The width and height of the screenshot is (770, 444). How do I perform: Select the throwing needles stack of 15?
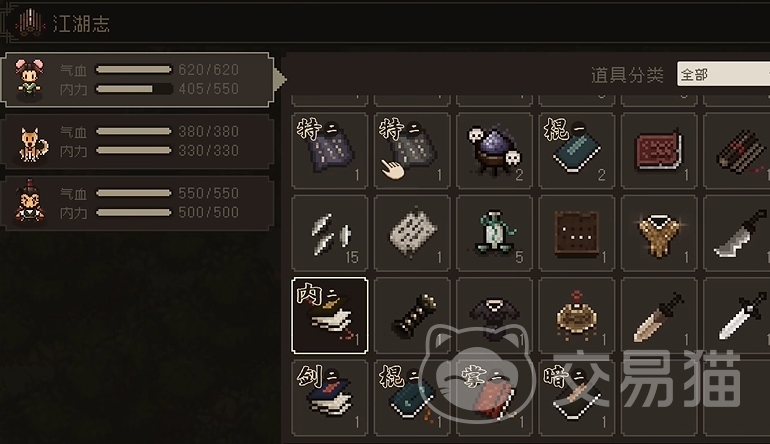(x=330, y=233)
